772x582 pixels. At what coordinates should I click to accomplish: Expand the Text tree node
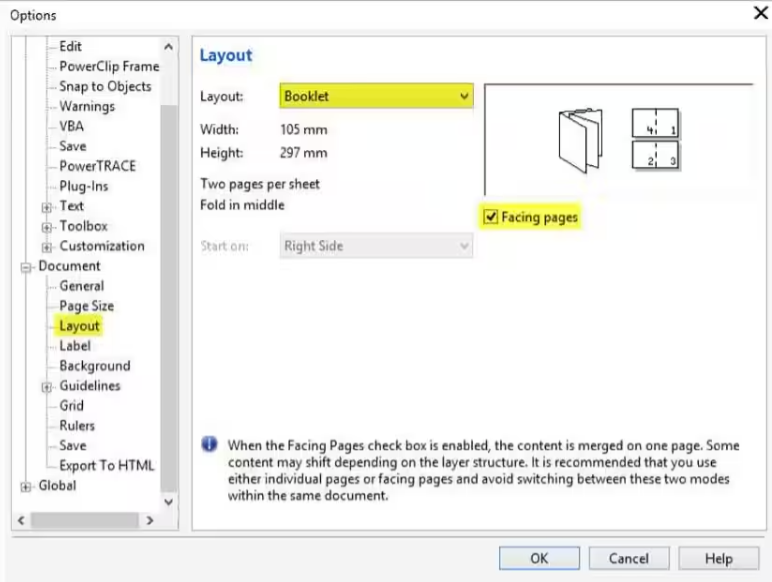[x=46, y=207]
